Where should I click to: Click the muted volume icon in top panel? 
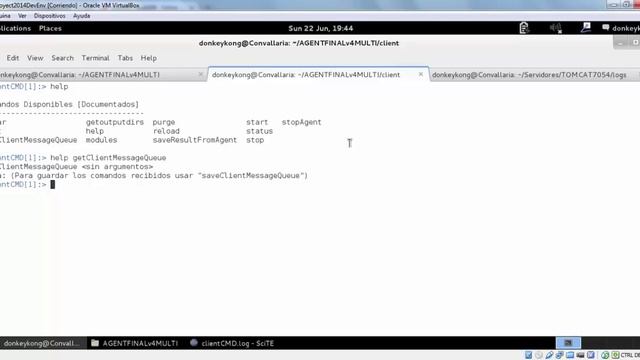tap(556, 28)
